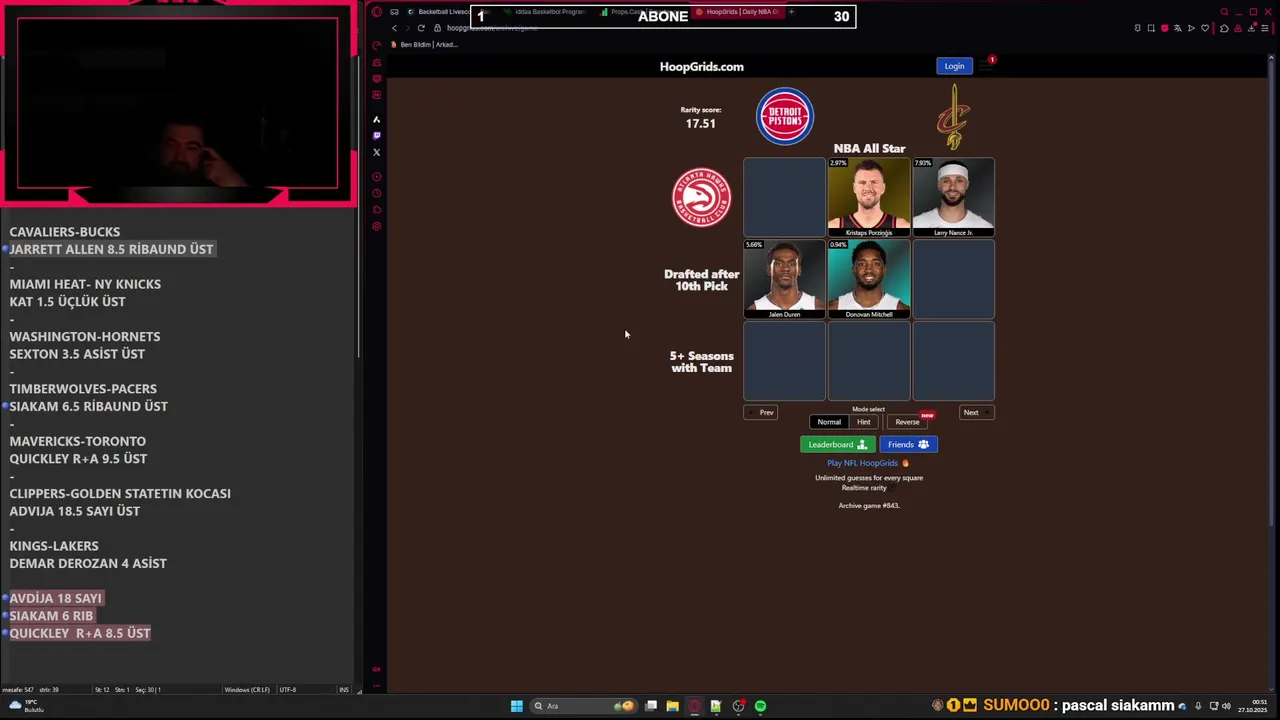Select the Jalen Duren square
This screenshot has height=720, width=1280.
pos(785,279)
